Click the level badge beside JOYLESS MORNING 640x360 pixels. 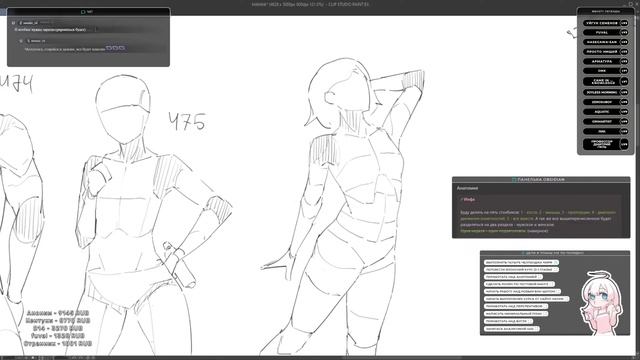624,93
